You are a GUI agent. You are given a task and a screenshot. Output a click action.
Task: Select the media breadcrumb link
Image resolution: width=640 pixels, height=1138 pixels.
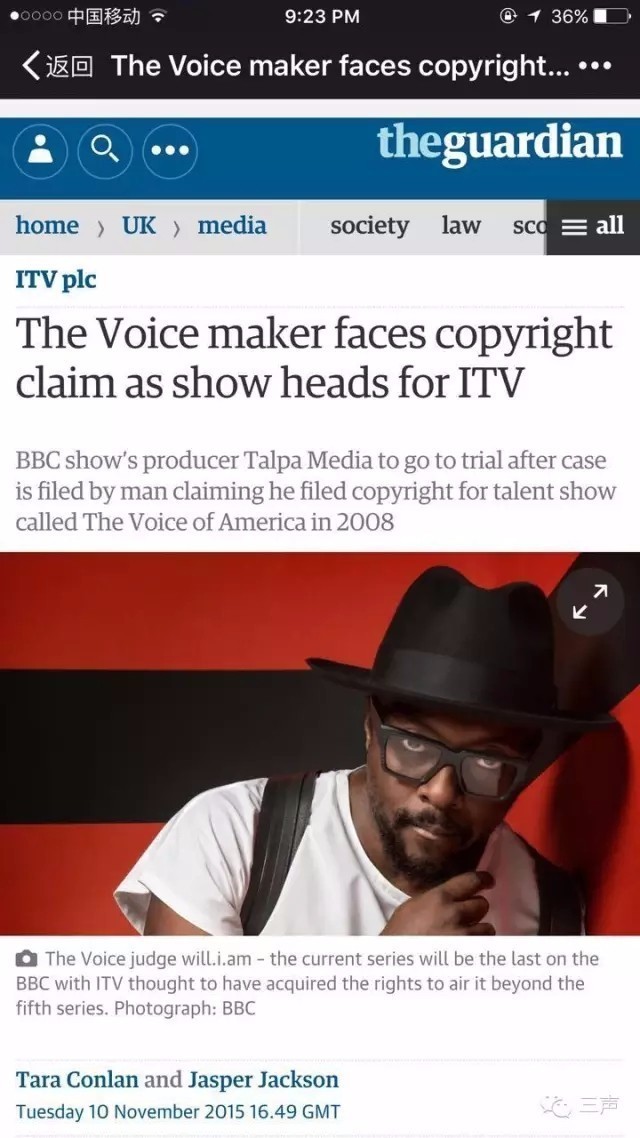tap(232, 226)
